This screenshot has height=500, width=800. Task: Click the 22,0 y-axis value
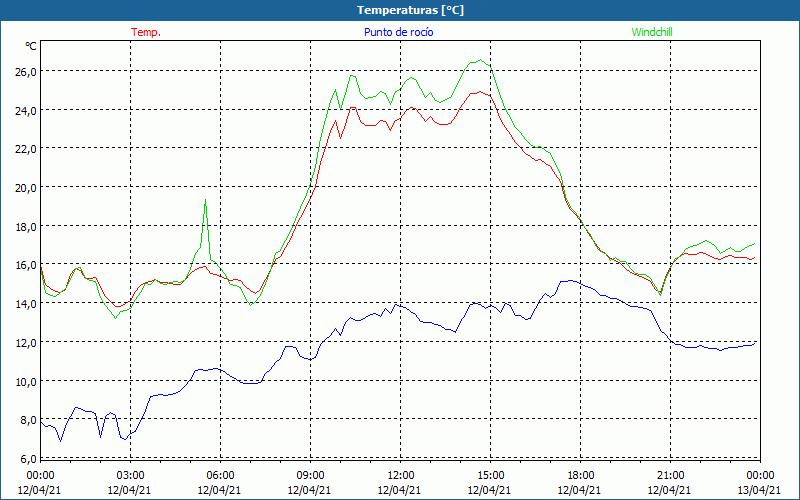click(26, 148)
